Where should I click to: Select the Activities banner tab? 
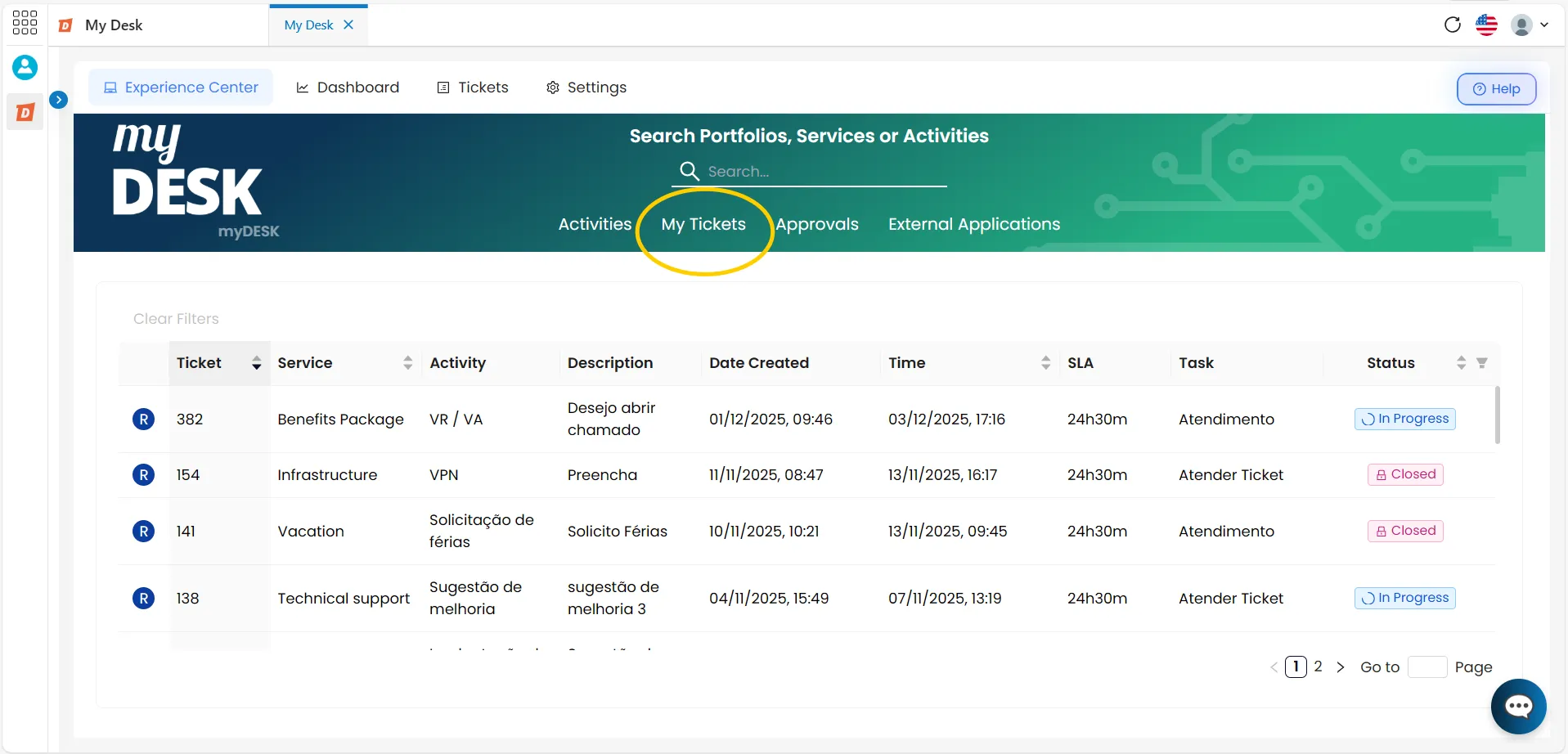[x=595, y=224]
